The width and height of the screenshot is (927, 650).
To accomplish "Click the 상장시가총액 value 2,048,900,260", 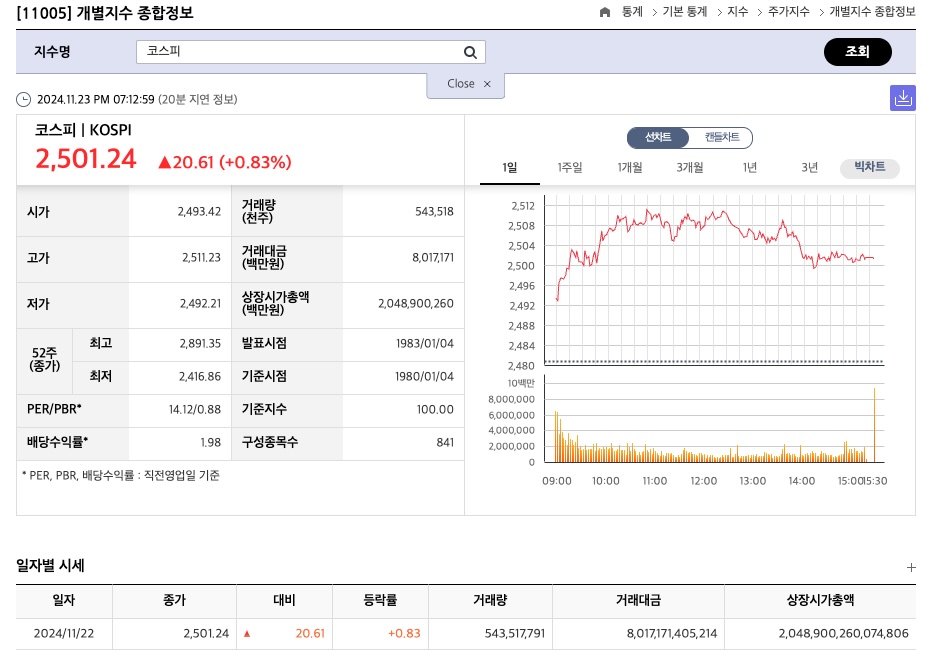I will tap(416, 304).
